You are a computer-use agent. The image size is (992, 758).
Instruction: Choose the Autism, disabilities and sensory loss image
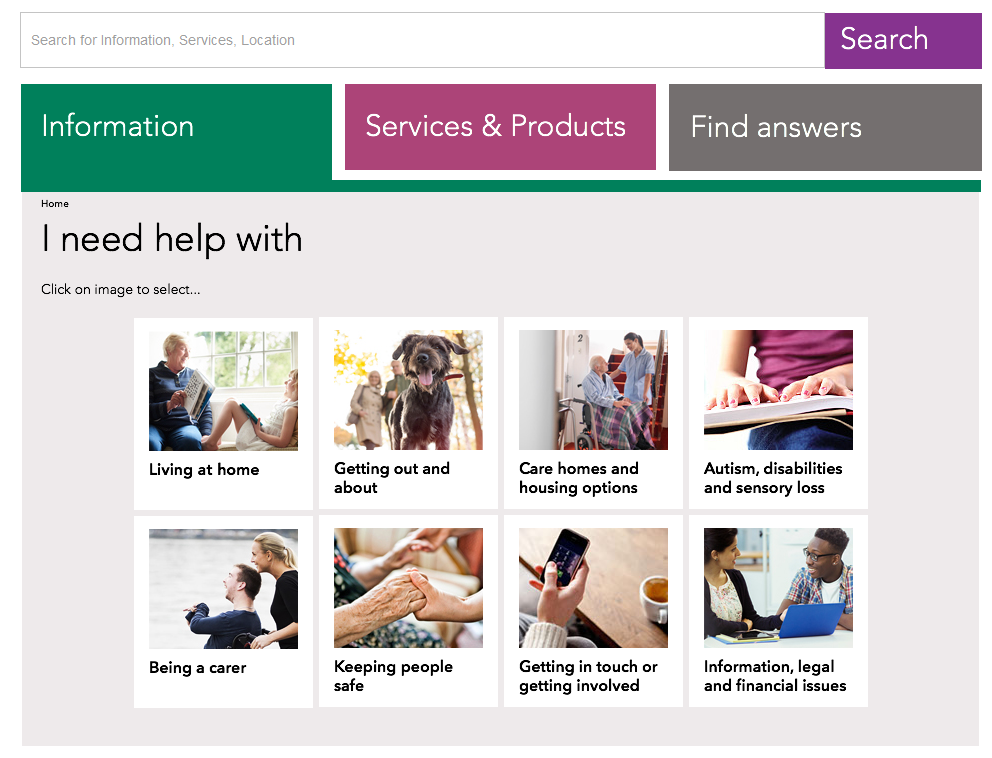(x=778, y=390)
